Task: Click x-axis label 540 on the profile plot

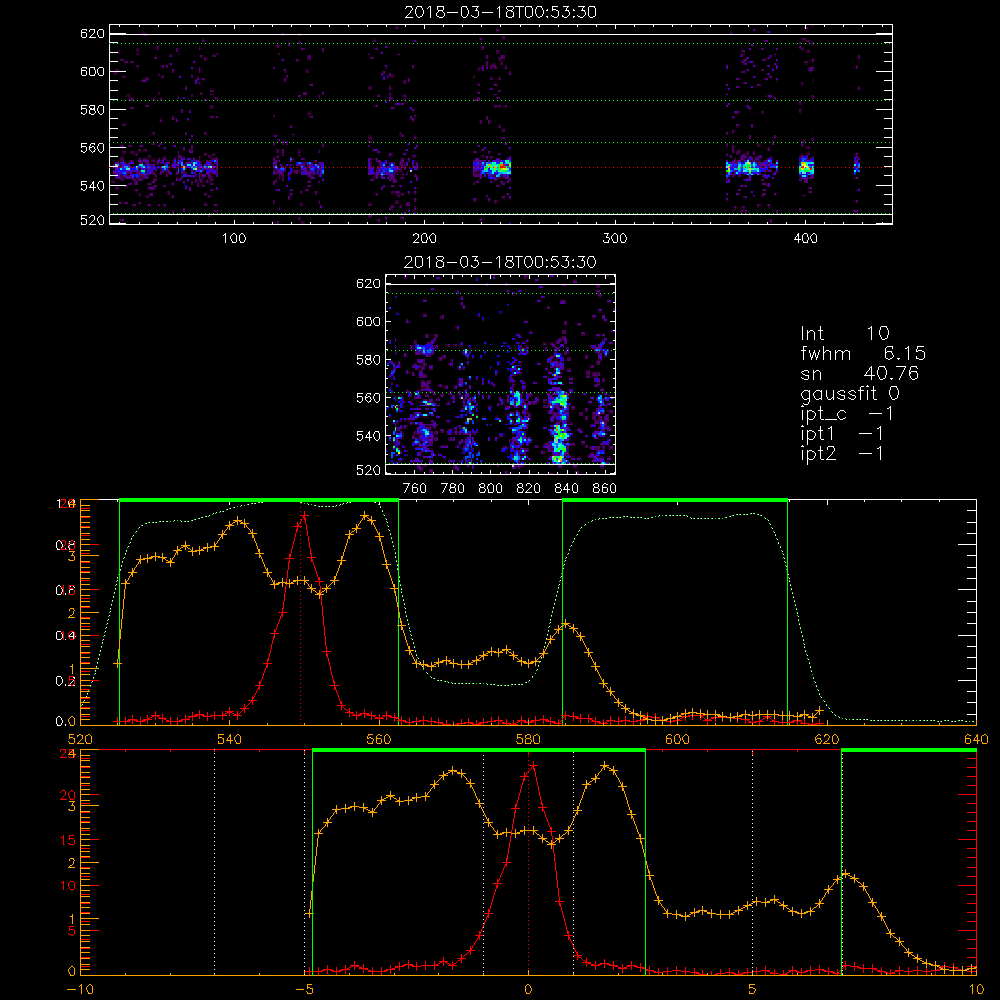Action: pyautogui.click(x=230, y=739)
